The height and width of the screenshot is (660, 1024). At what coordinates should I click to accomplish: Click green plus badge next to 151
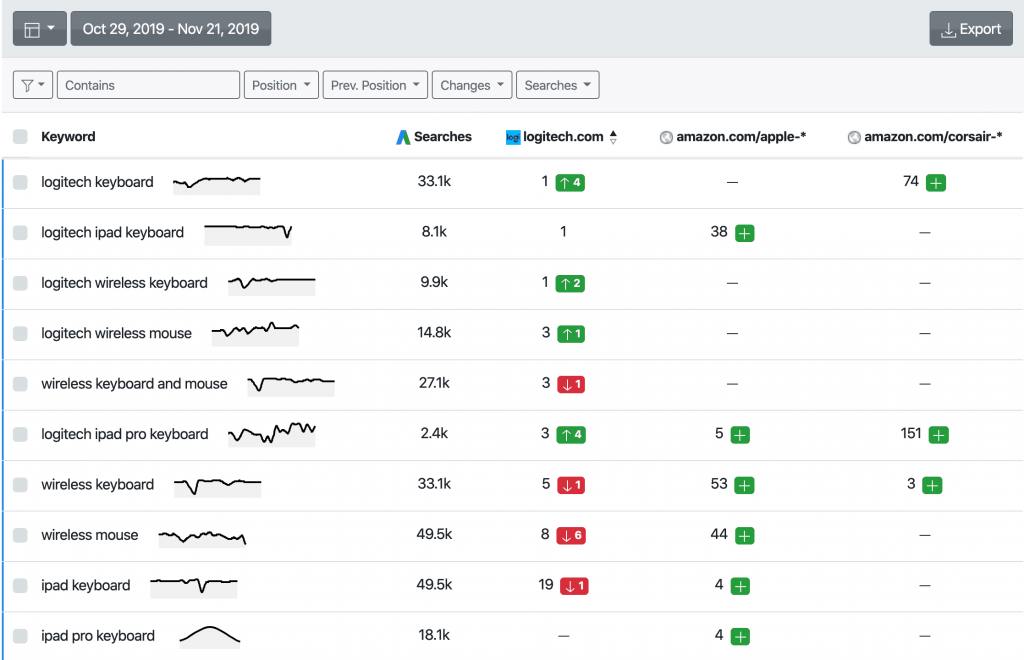click(x=938, y=435)
